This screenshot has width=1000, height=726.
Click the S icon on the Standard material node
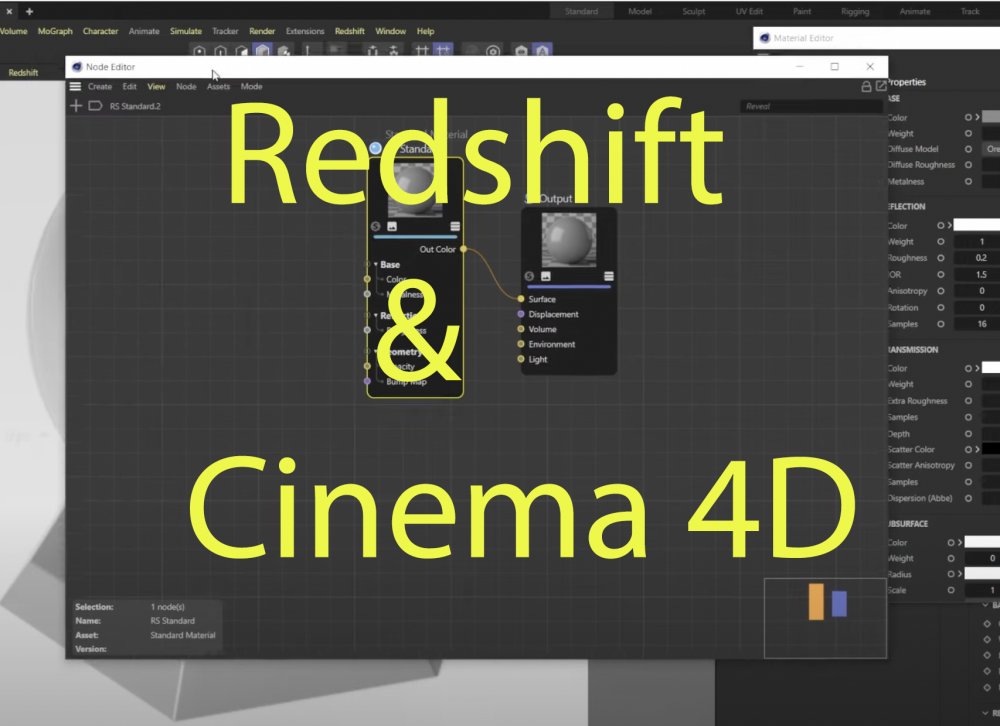coord(375,226)
